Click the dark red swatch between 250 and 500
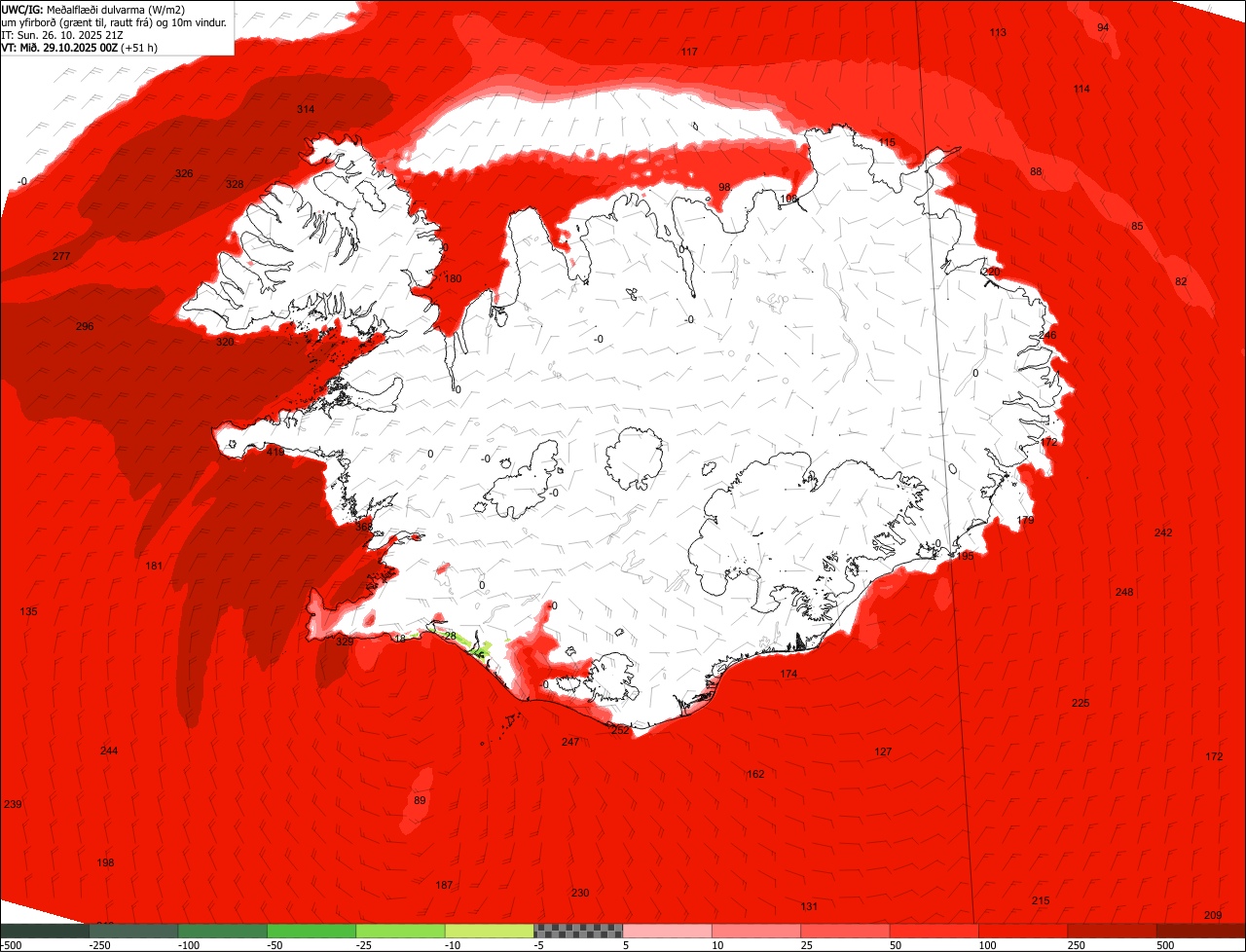The image size is (1246, 952). [1113, 931]
